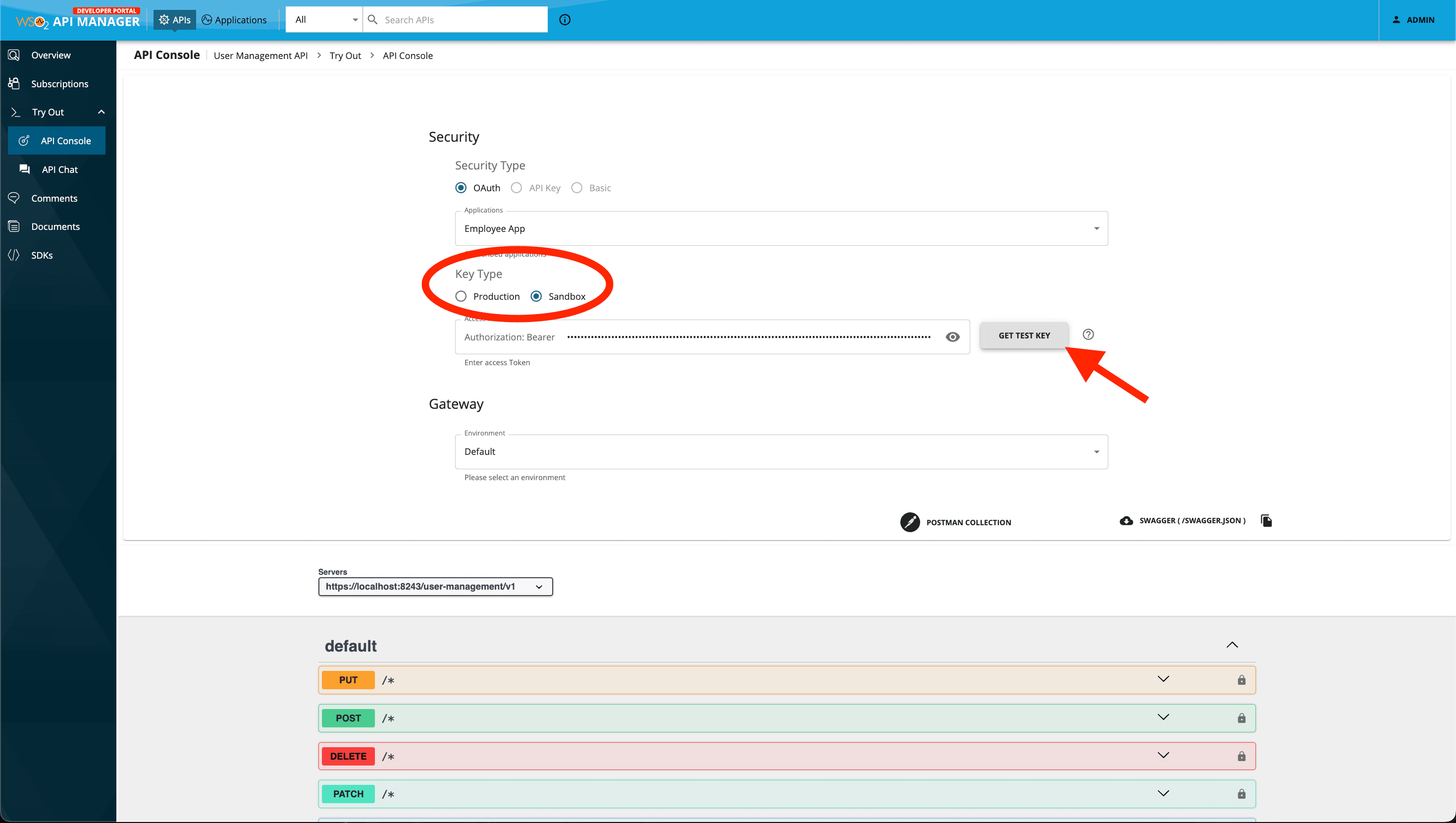
Task: Toggle the access token visibility eye icon
Action: click(952, 337)
